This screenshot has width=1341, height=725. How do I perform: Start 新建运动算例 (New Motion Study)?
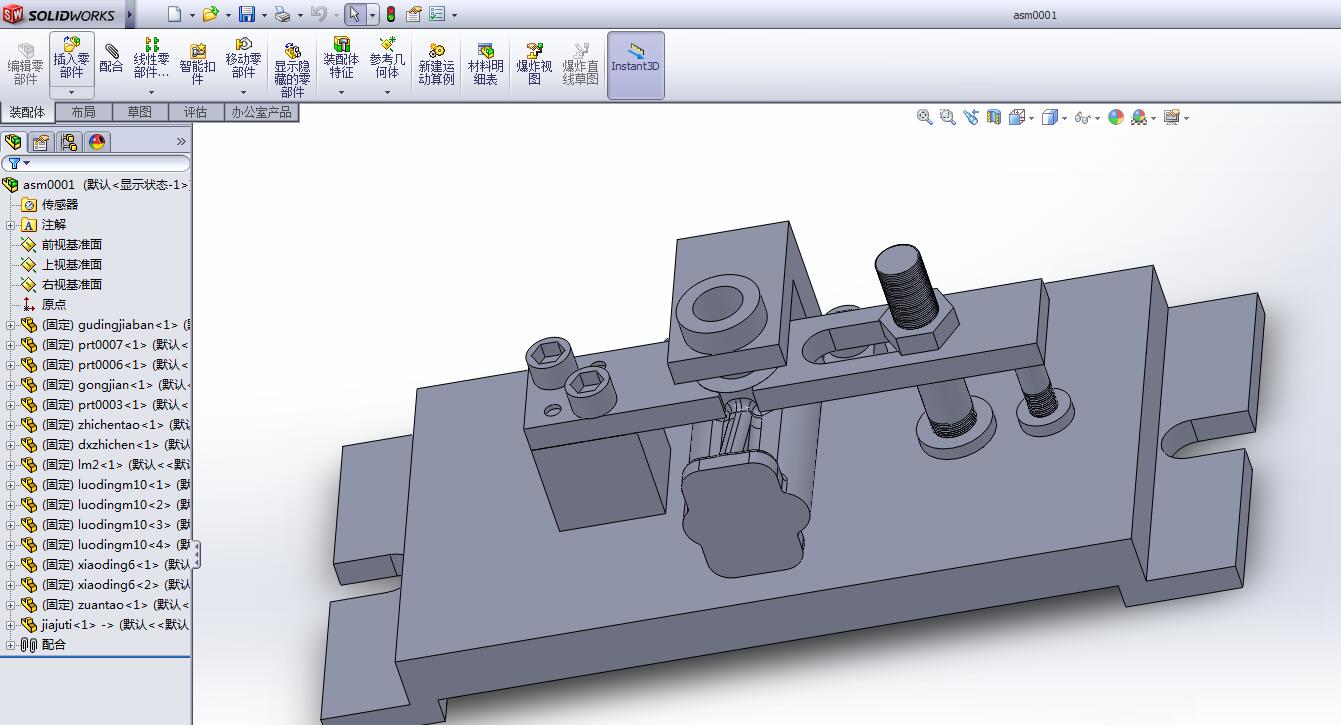coord(436,62)
